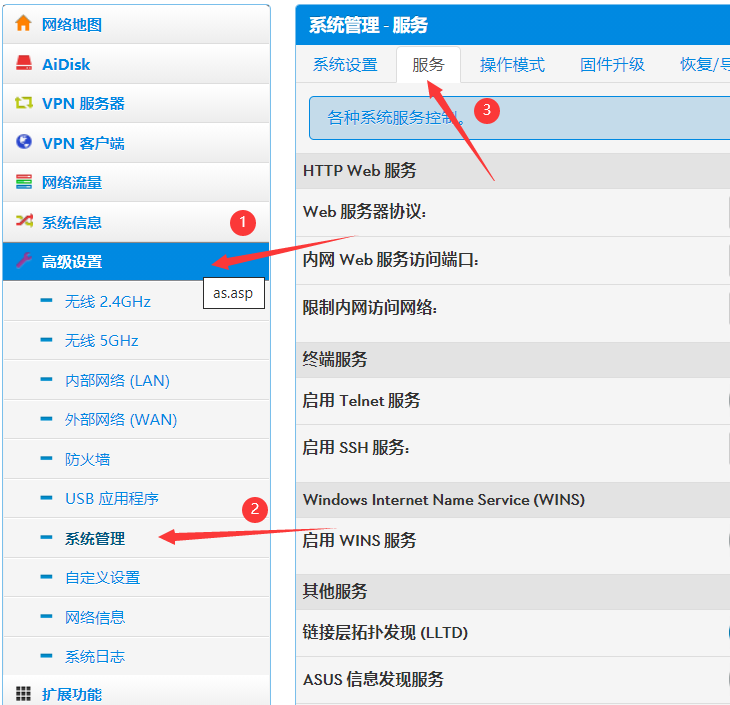
Task: Click the 各种系统服务控制 description banner
Action: click(520, 118)
